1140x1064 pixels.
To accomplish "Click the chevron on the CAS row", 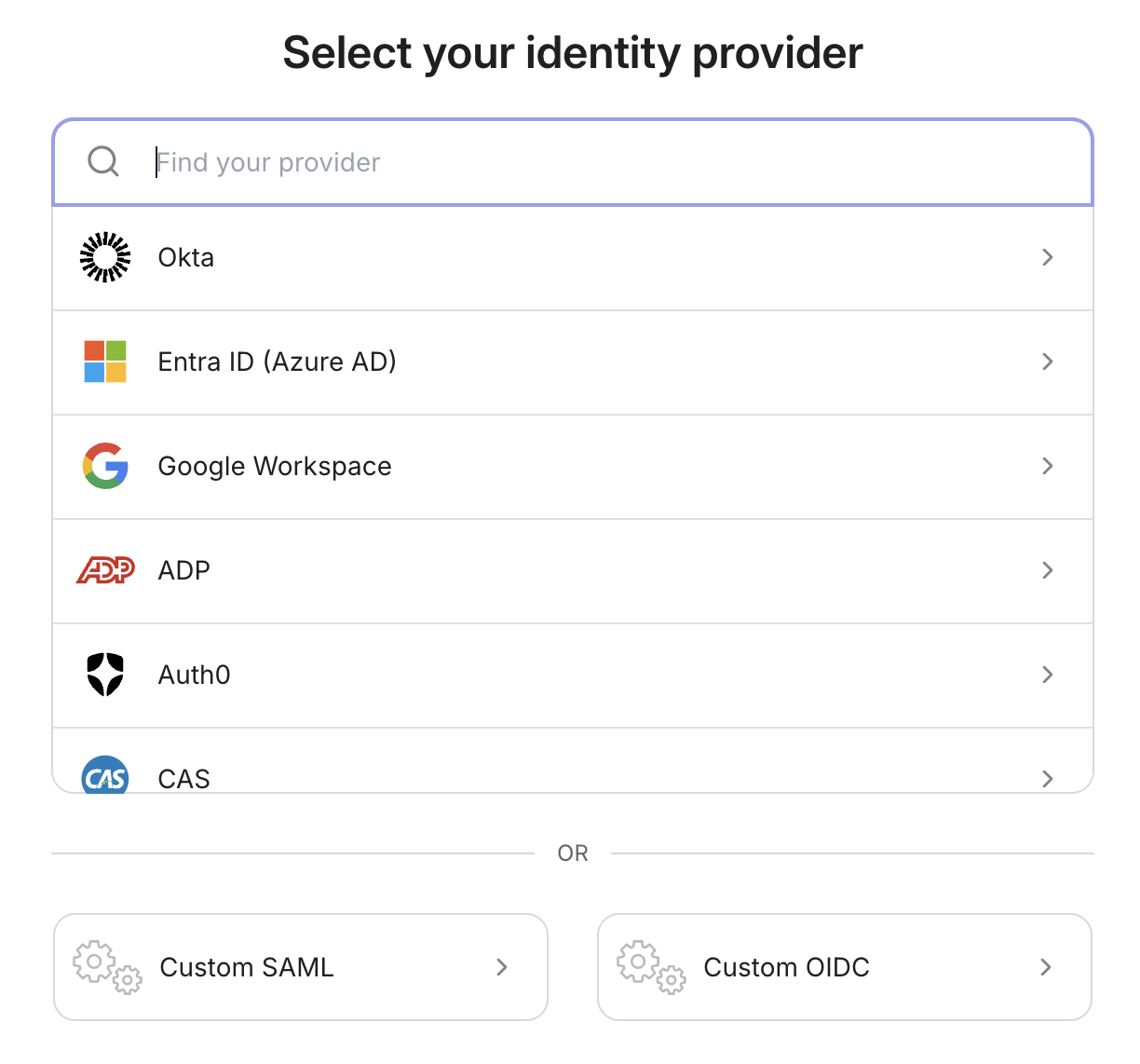I will click(x=1048, y=778).
